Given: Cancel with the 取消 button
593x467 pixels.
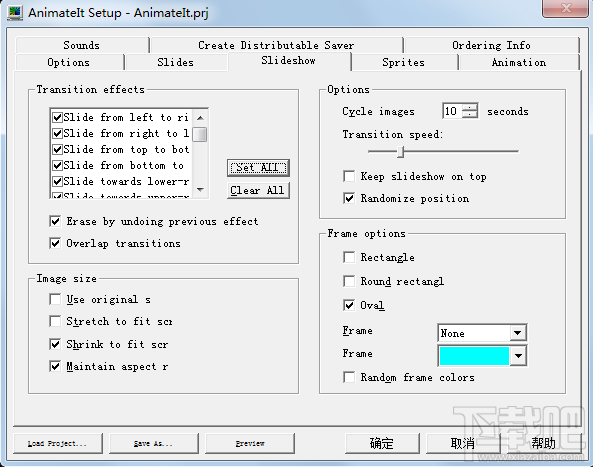Looking at the screenshot, I should (463, 444).
